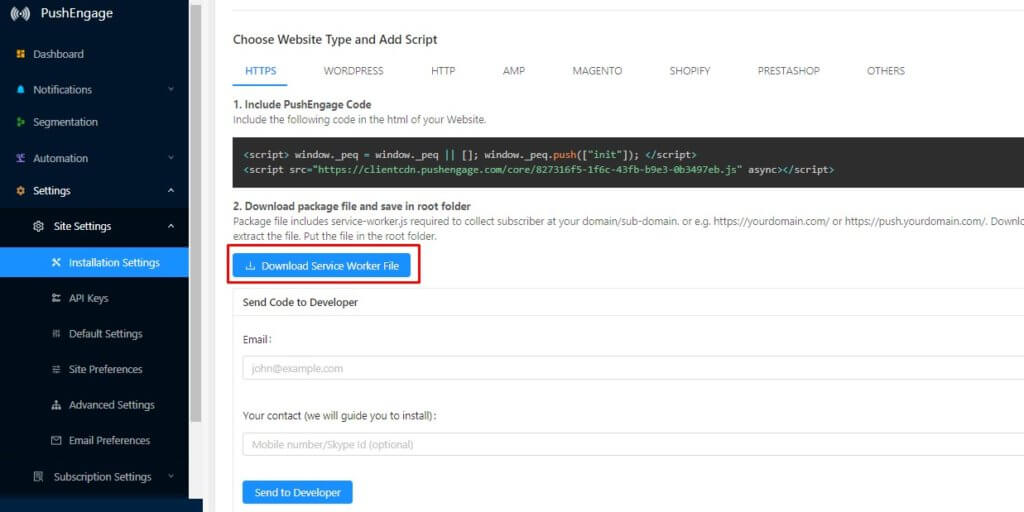
Task: Click the PushEngage script code block
Action: click(x=628, y=163)
